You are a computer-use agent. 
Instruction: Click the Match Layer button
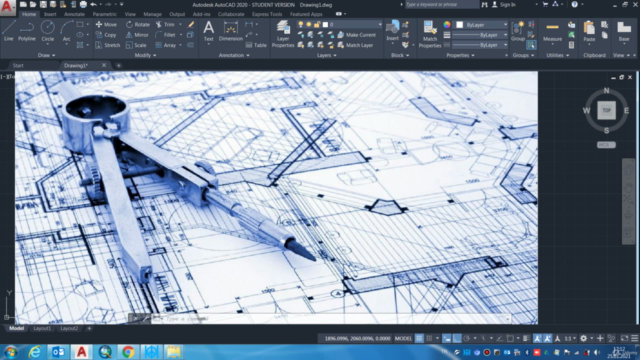pos(355,45)
